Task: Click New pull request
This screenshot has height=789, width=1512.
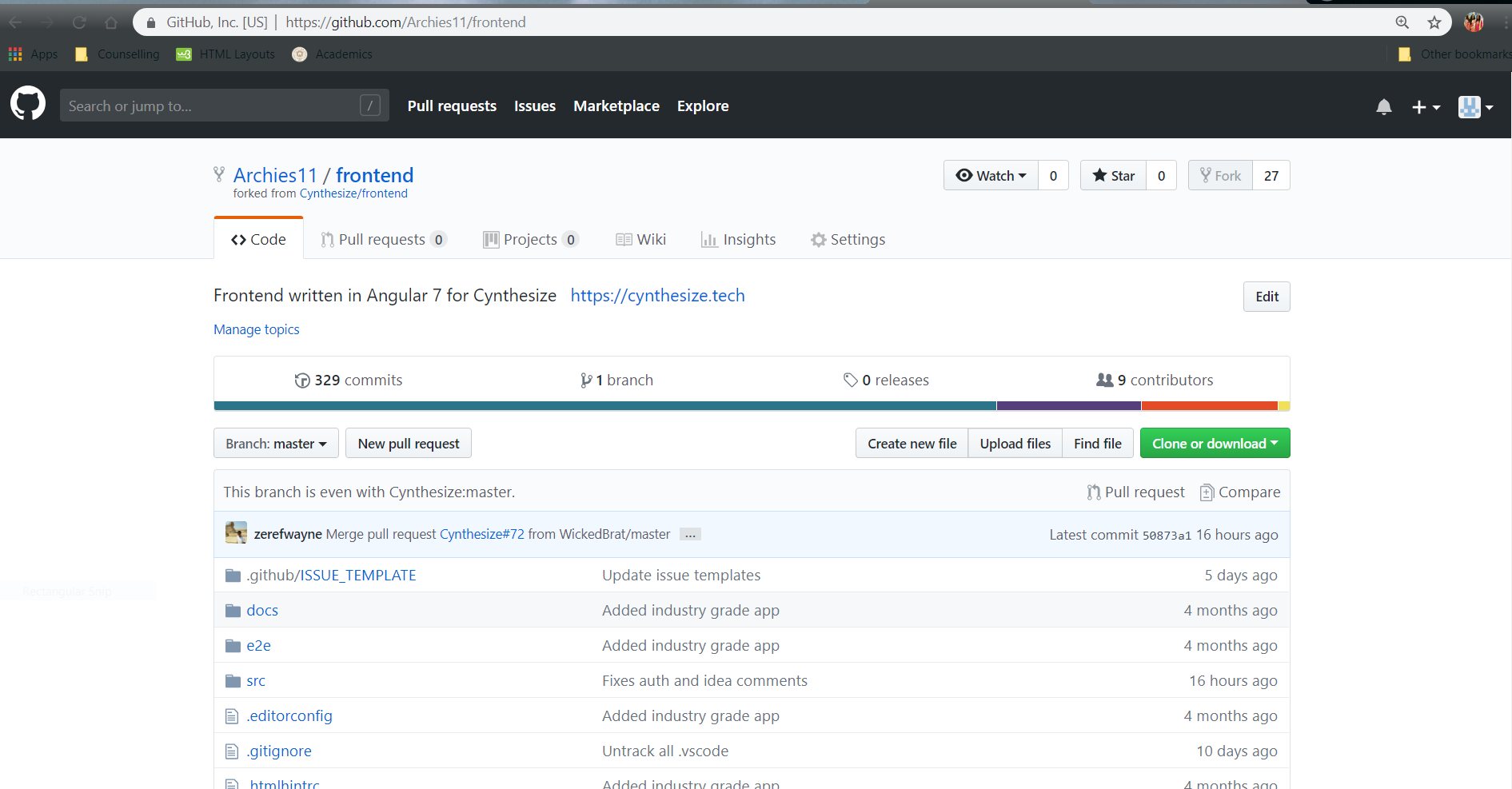Action: 409,443
